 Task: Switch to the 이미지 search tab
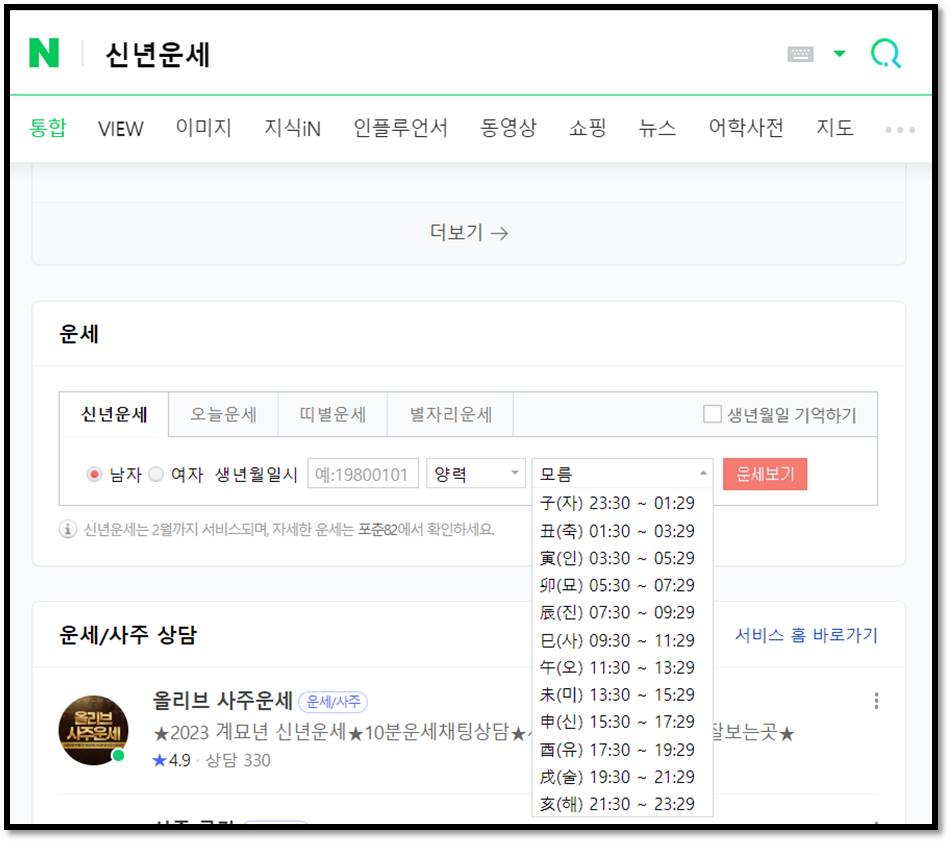point(203,128)
